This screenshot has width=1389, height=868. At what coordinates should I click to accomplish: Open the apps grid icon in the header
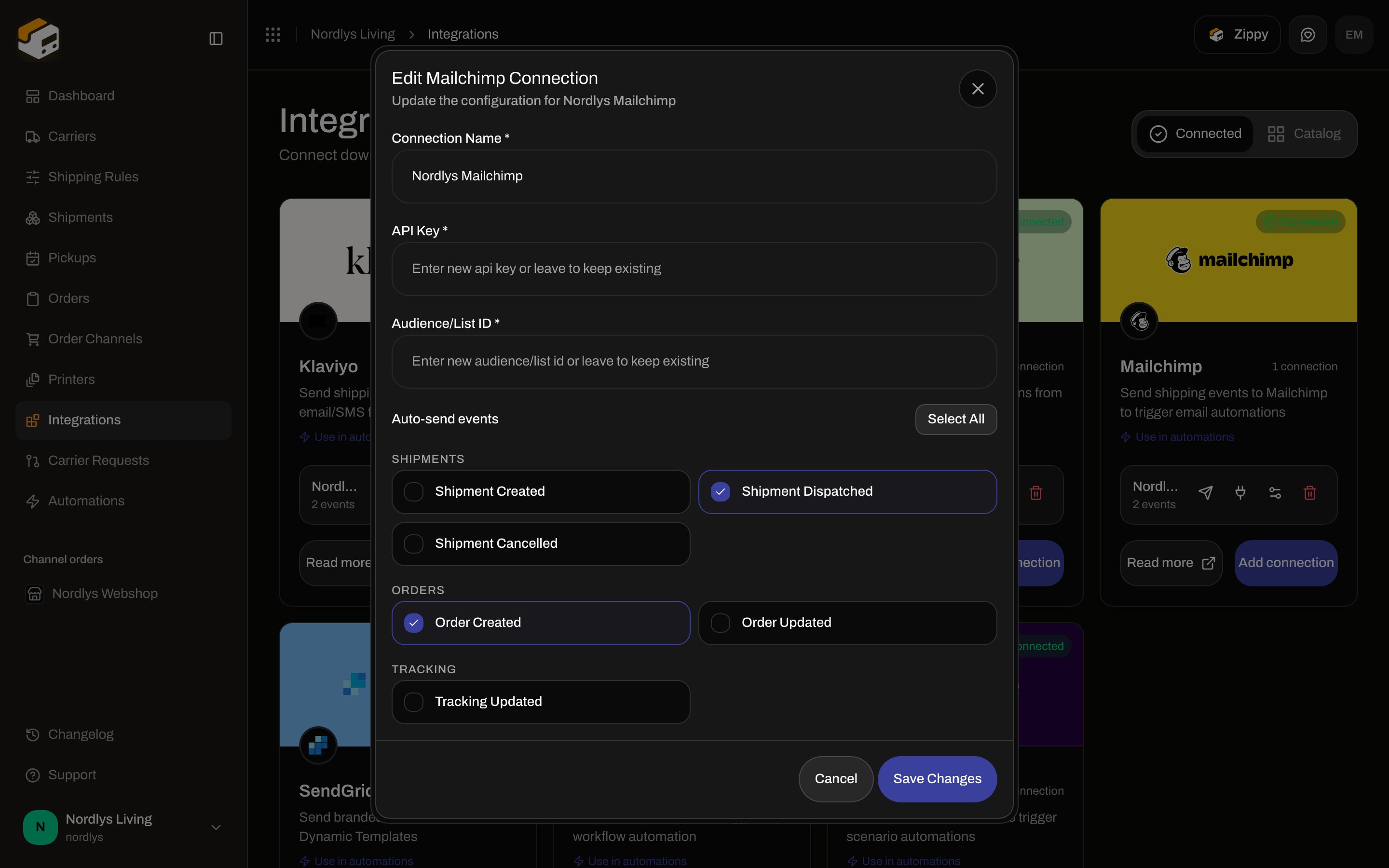coord(272,34)
